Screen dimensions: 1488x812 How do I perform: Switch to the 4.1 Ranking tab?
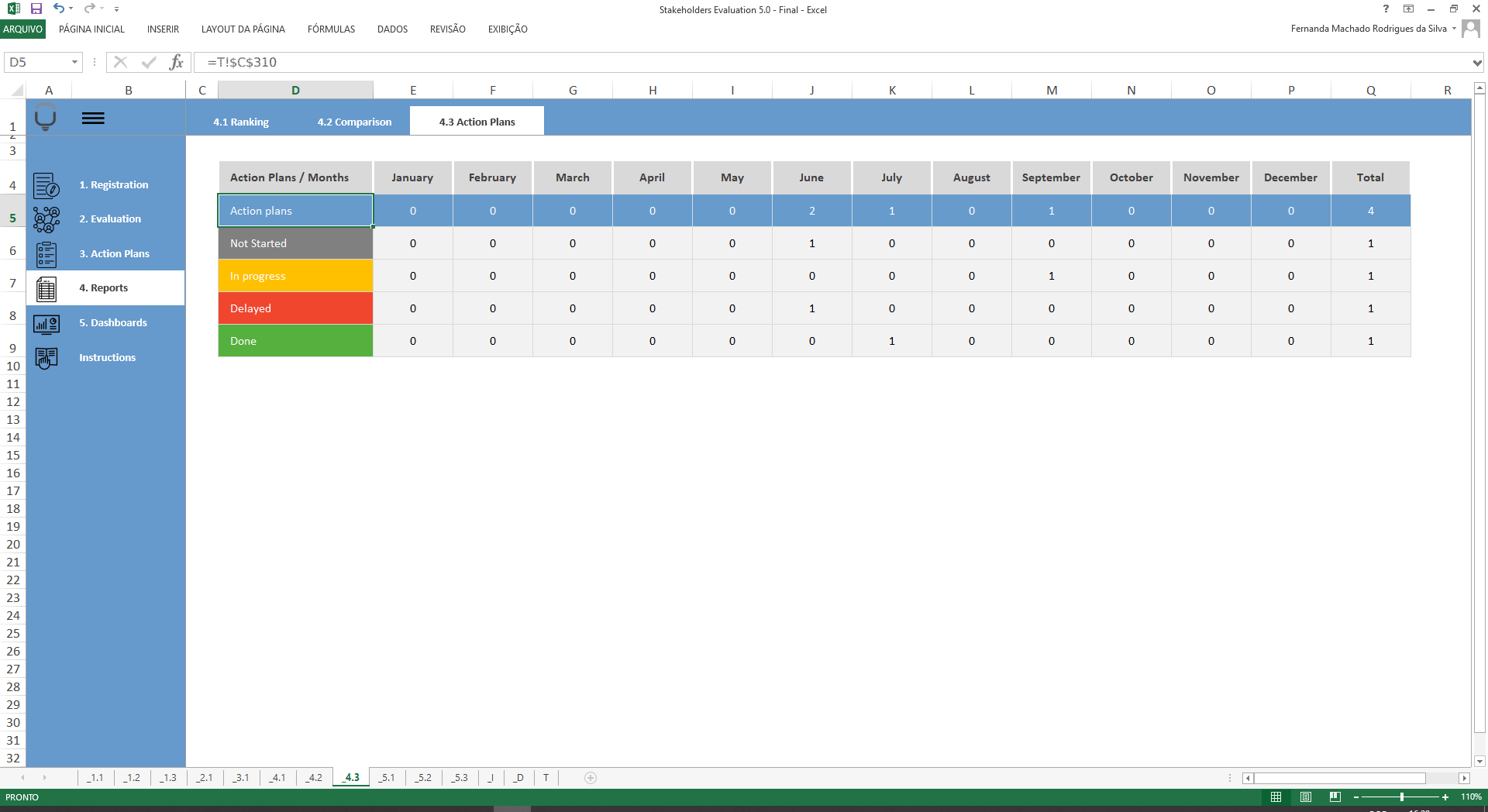241,122
